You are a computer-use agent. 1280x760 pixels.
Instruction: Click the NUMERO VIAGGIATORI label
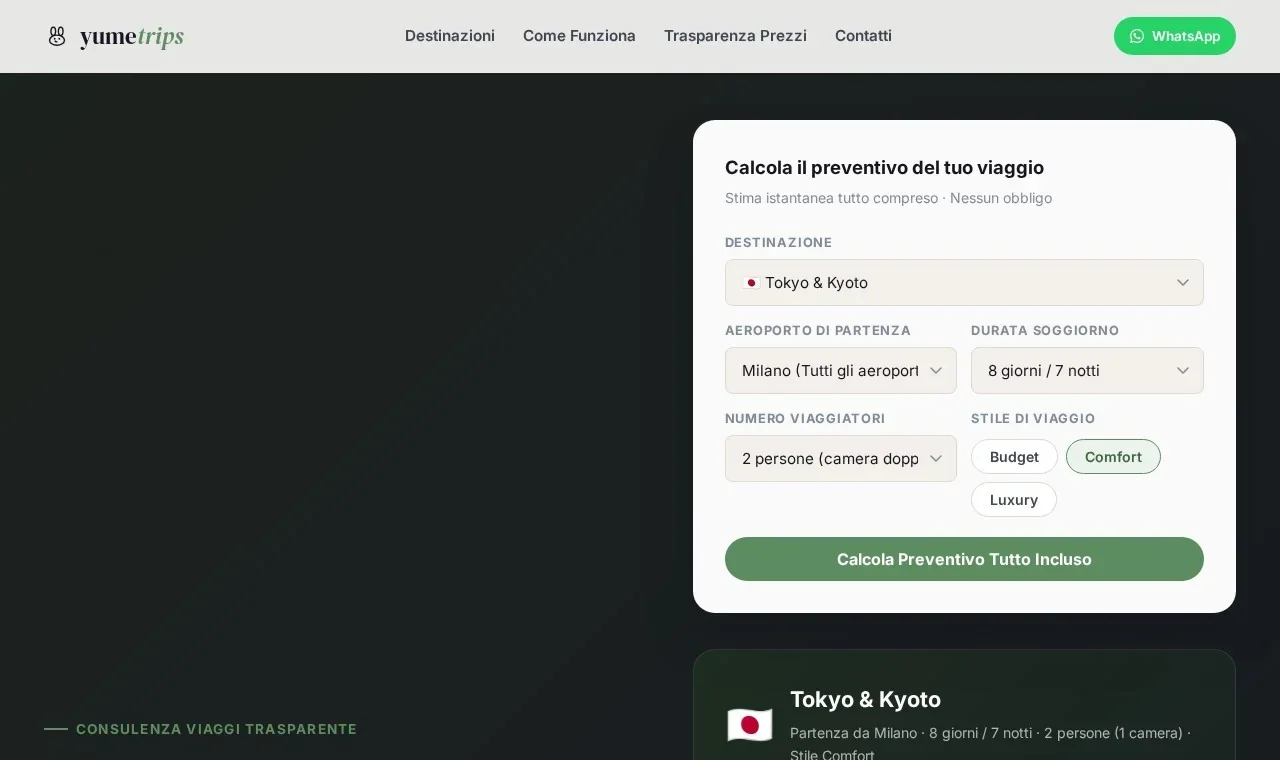point(805,419)
